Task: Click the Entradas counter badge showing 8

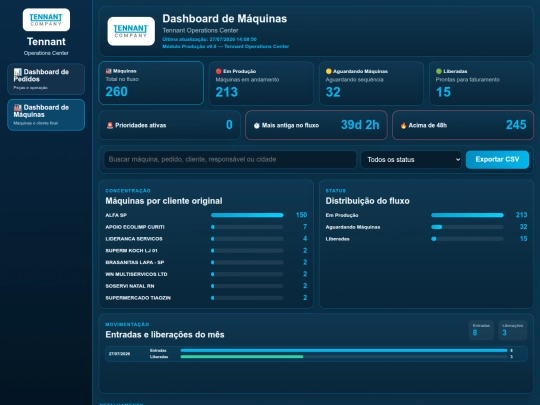Action: 481,330
